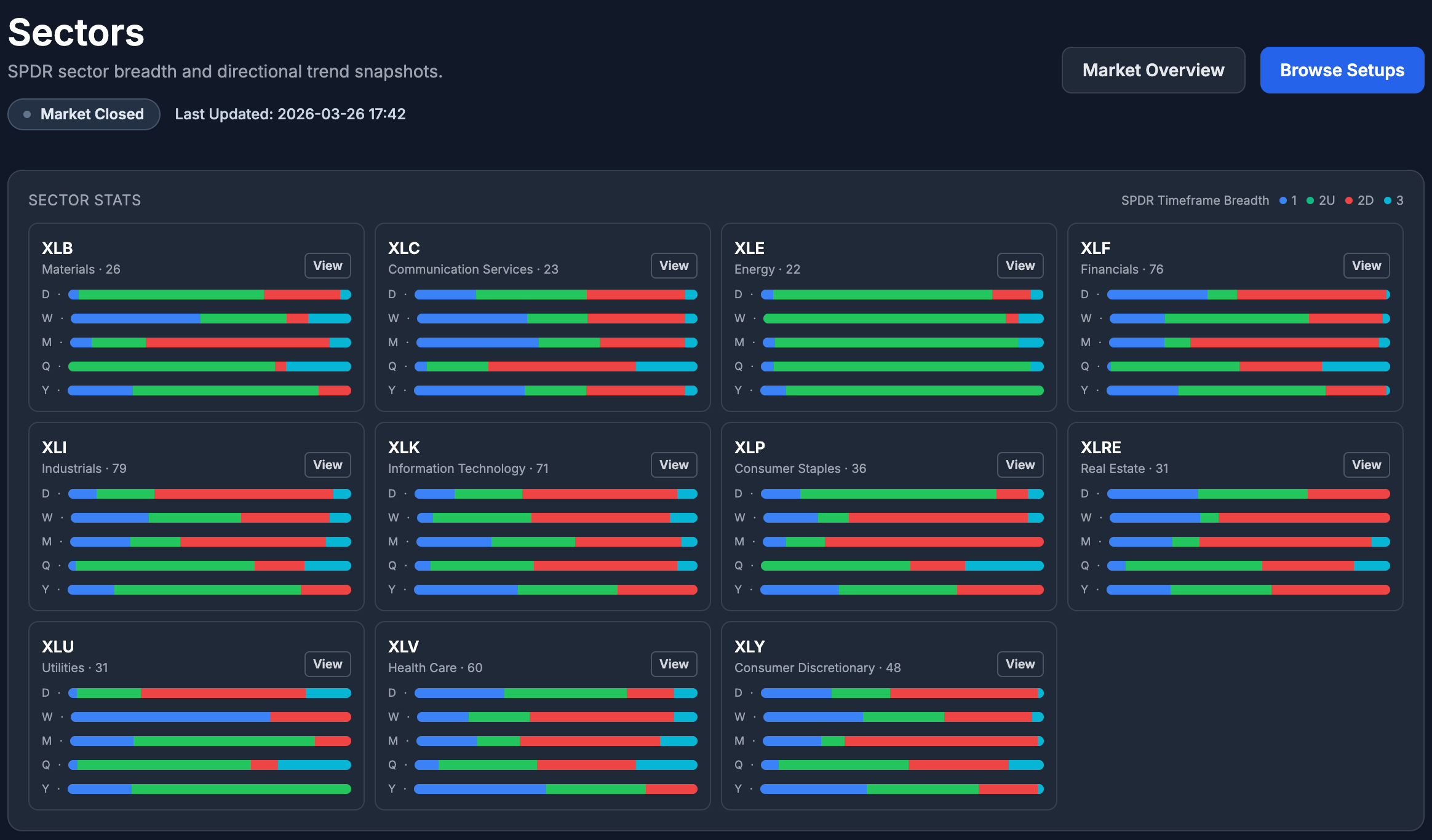Click the green "2U" legend dot
Screen dimensions: 1432x840
(x=1310, y=200)
